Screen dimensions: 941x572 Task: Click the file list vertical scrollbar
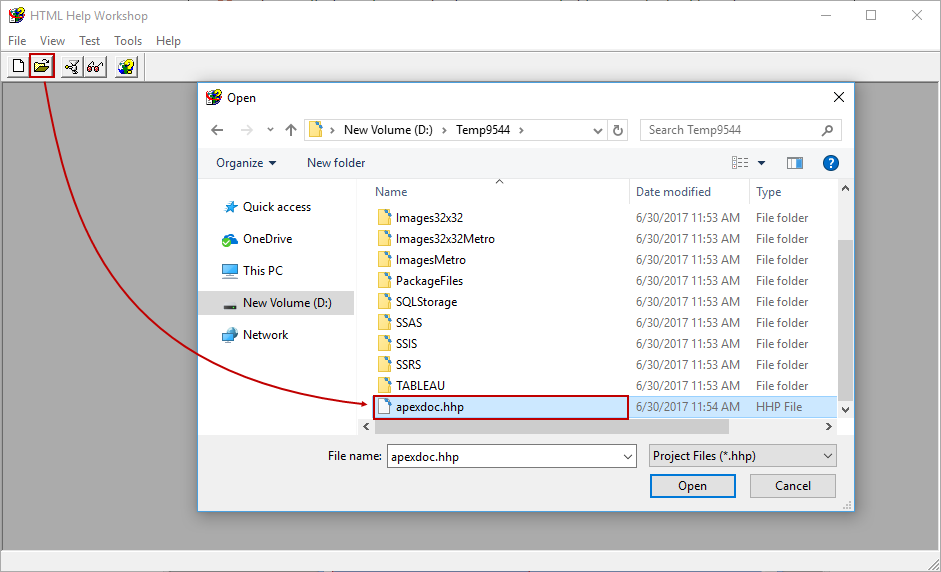pos(845,320)
